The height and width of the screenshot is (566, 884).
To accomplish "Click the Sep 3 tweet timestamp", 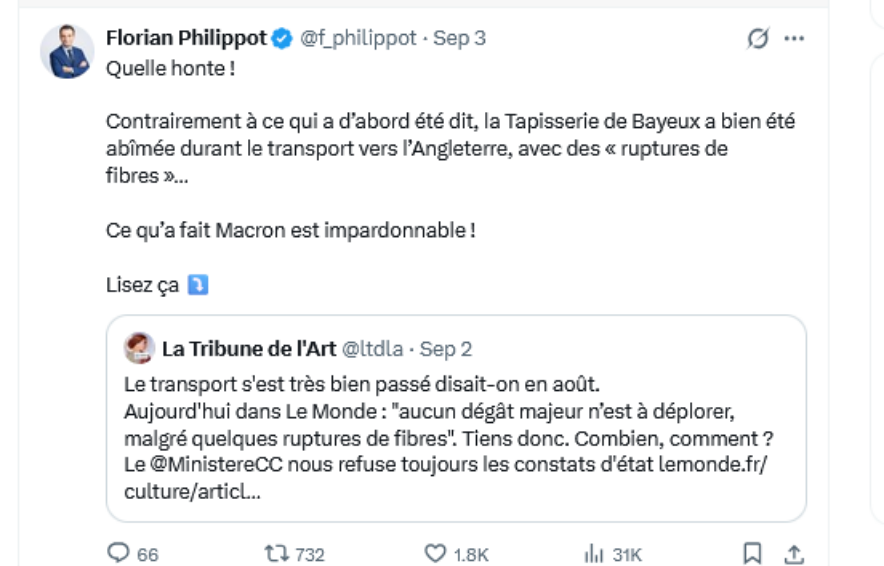I will pyautogui.click(x=459, y=38).
